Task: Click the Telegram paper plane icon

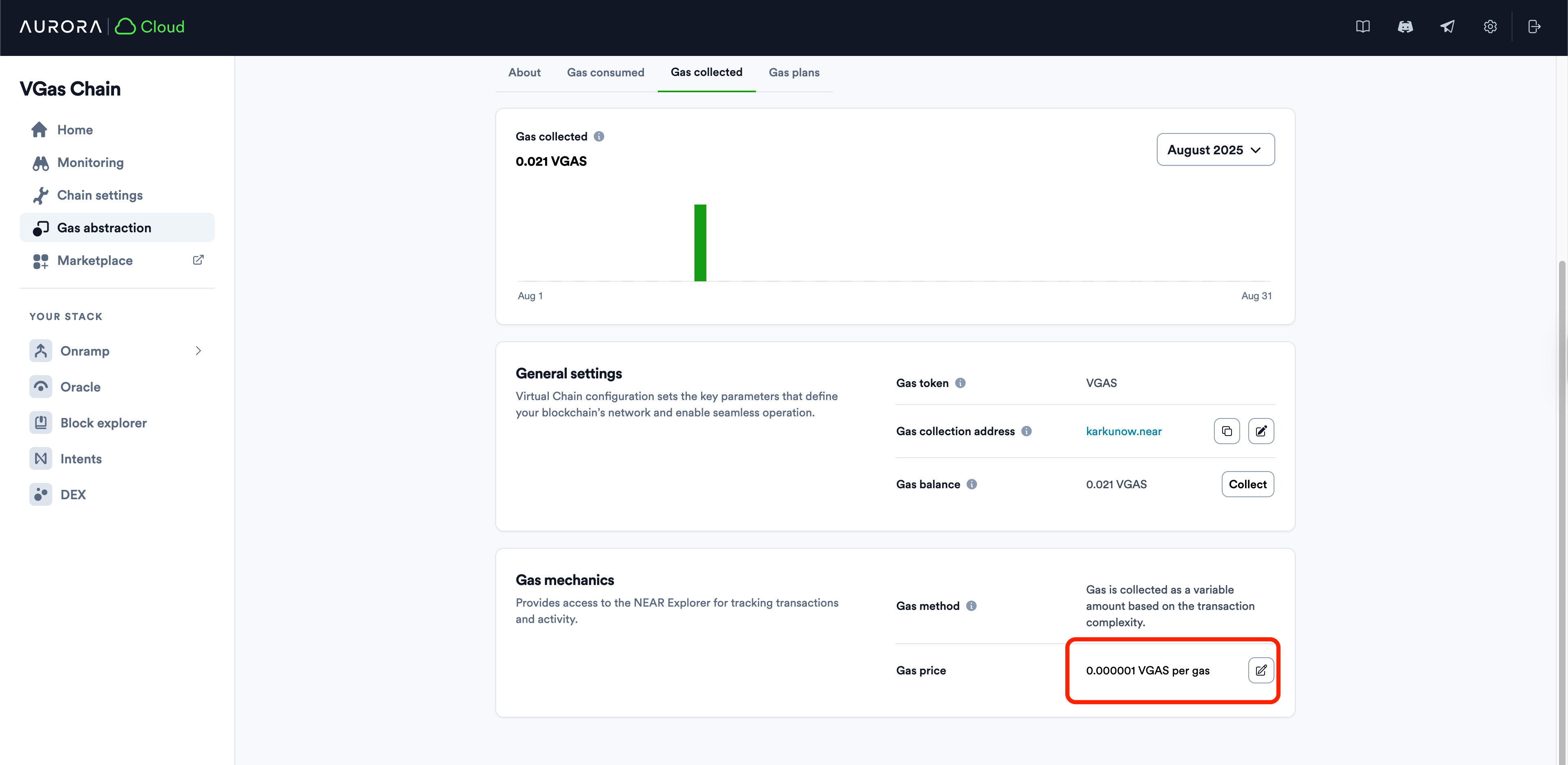Action: coord(1448,27)
